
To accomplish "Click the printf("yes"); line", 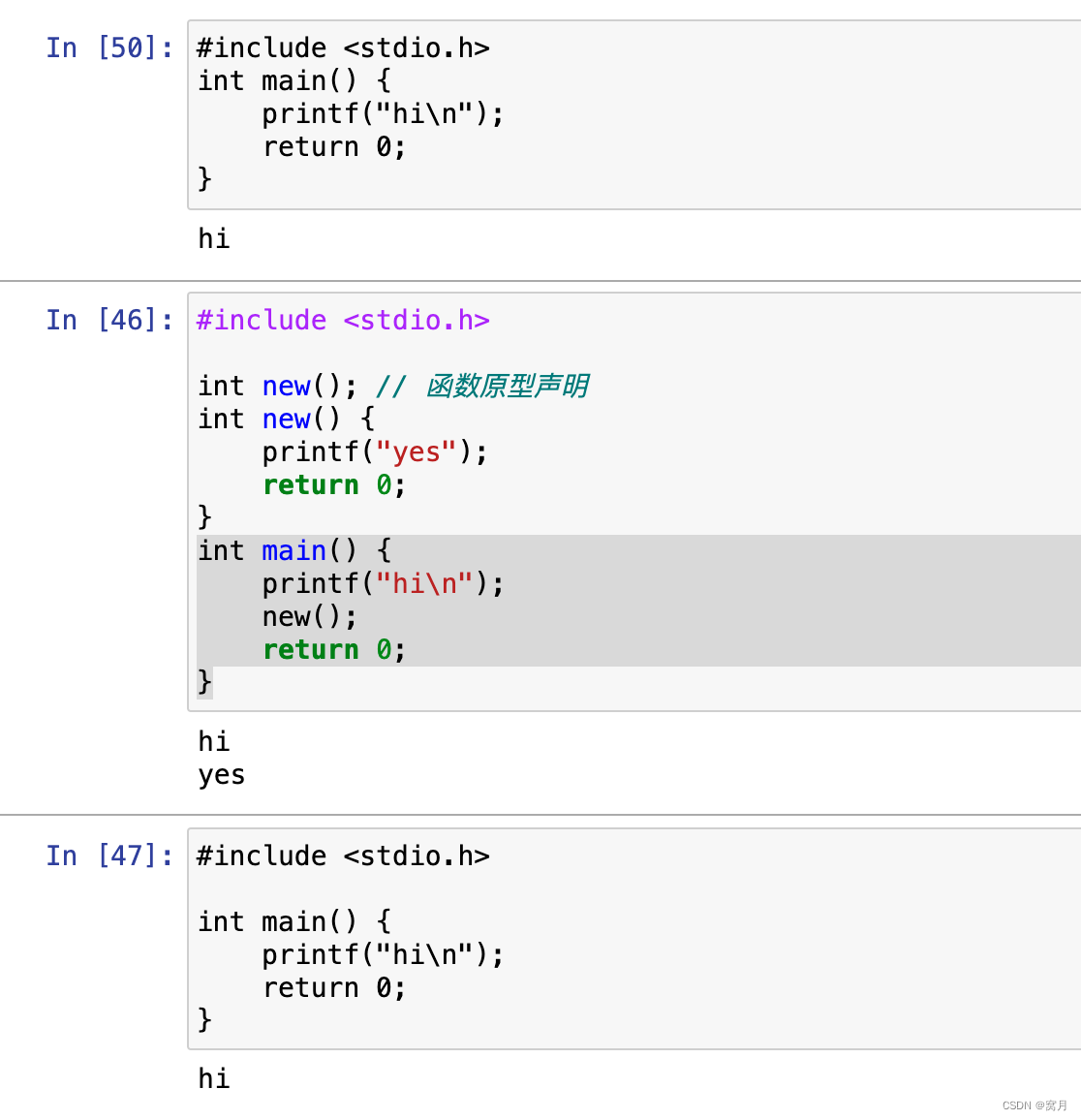I will pyautogui.click(x=375, y=452).
